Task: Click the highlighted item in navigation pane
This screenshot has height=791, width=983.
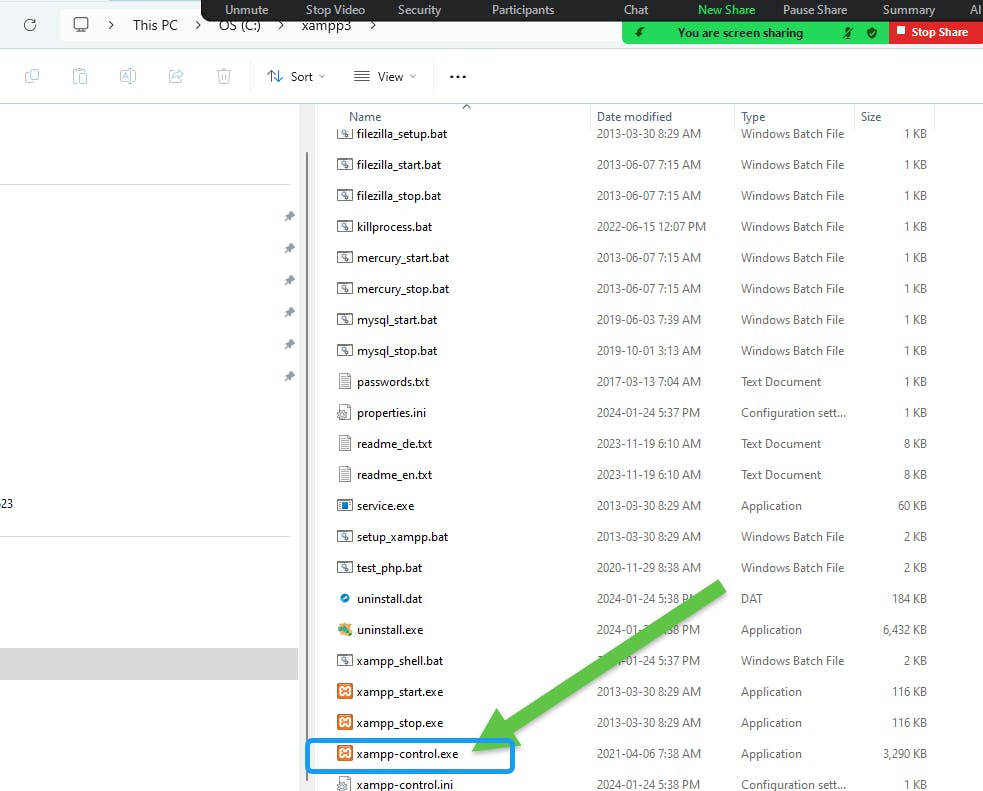Action: coord(149,664)
